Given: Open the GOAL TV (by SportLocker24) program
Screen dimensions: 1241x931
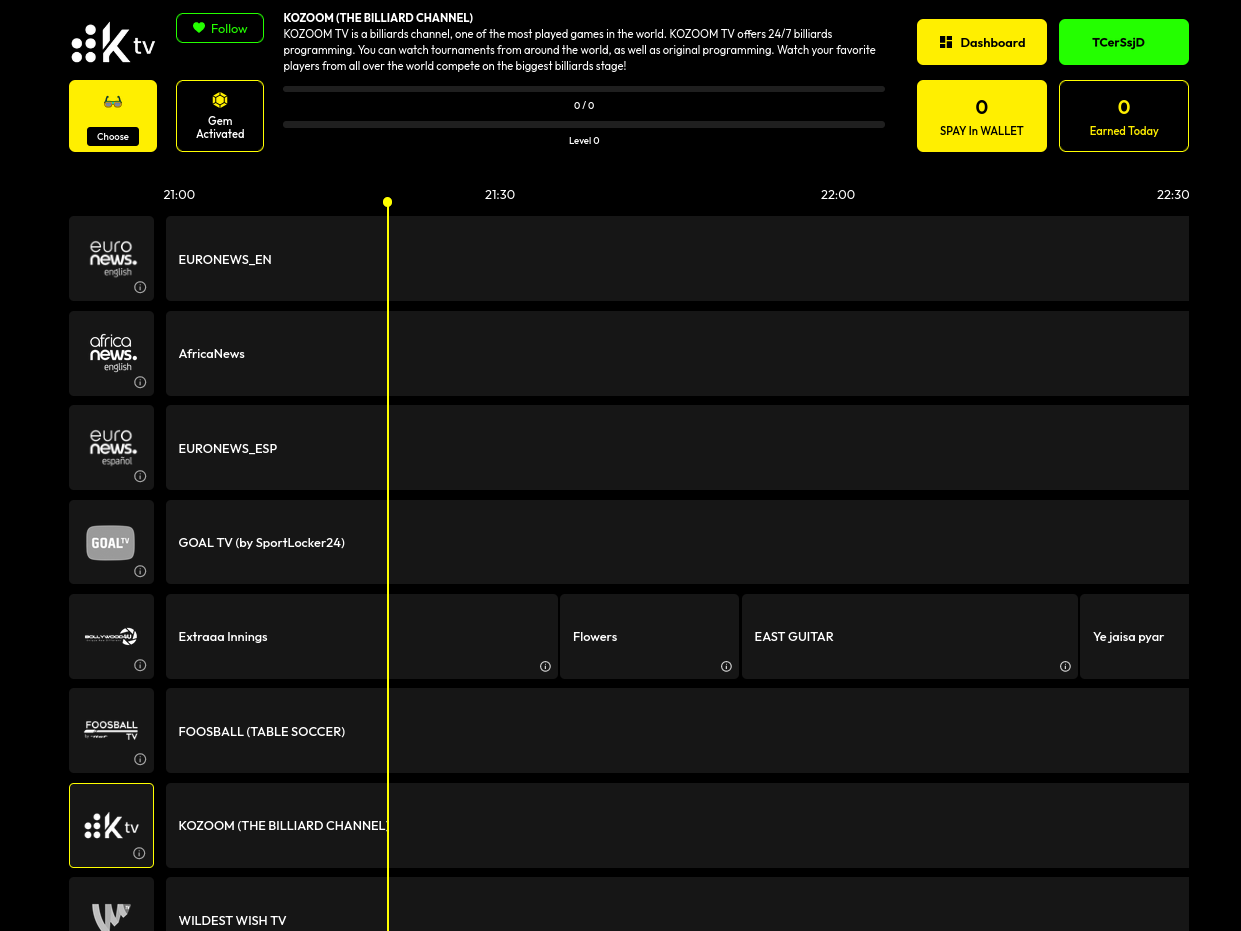Looking at the screenshot, I should point(677,542).
